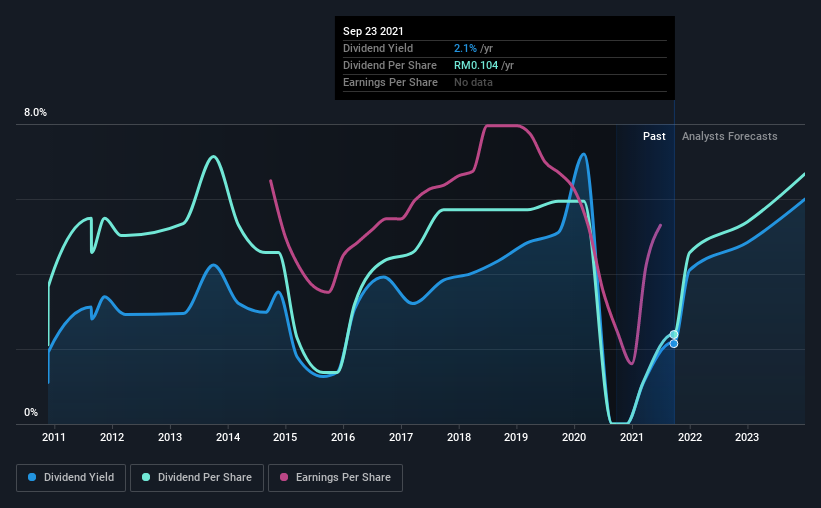
Task: Click the 2023 x-axis year label
Action: 747,437
